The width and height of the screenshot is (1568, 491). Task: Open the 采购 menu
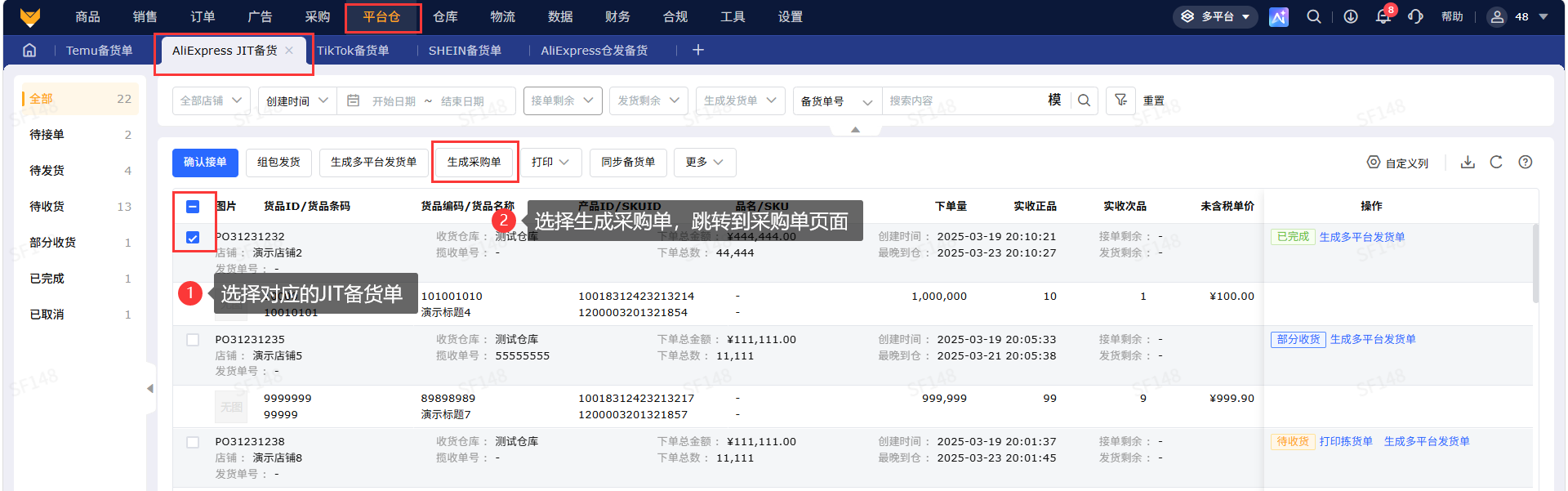[318, 16]
